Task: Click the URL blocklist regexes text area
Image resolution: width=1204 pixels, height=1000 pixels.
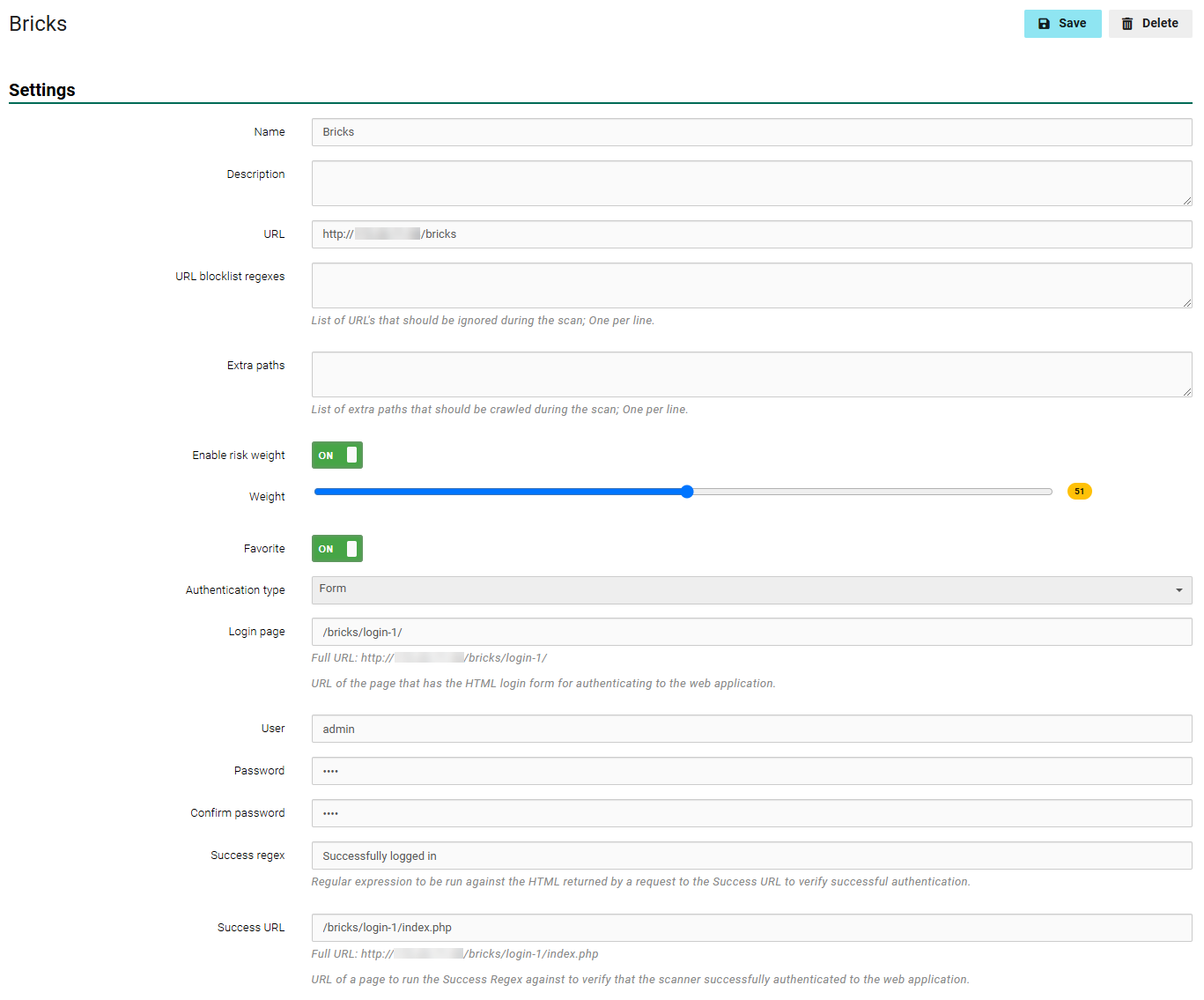Action: point(750,285)
